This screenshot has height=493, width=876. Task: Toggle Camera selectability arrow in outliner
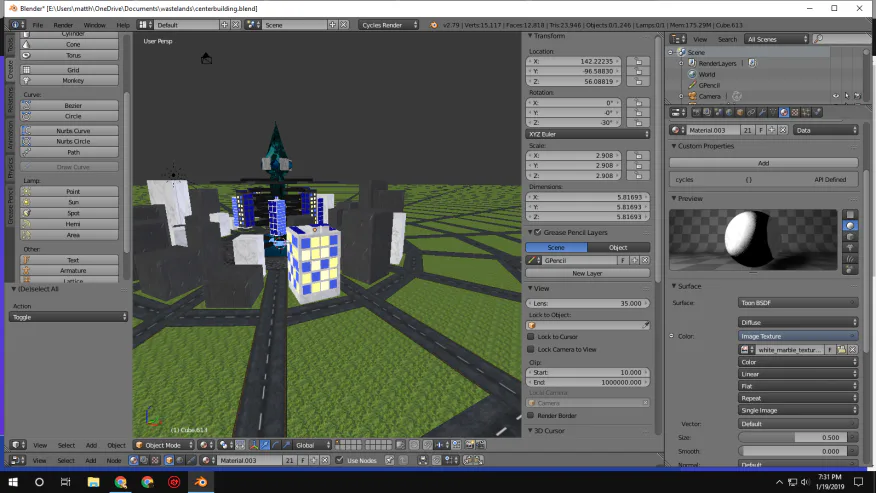tap(847, 96)
